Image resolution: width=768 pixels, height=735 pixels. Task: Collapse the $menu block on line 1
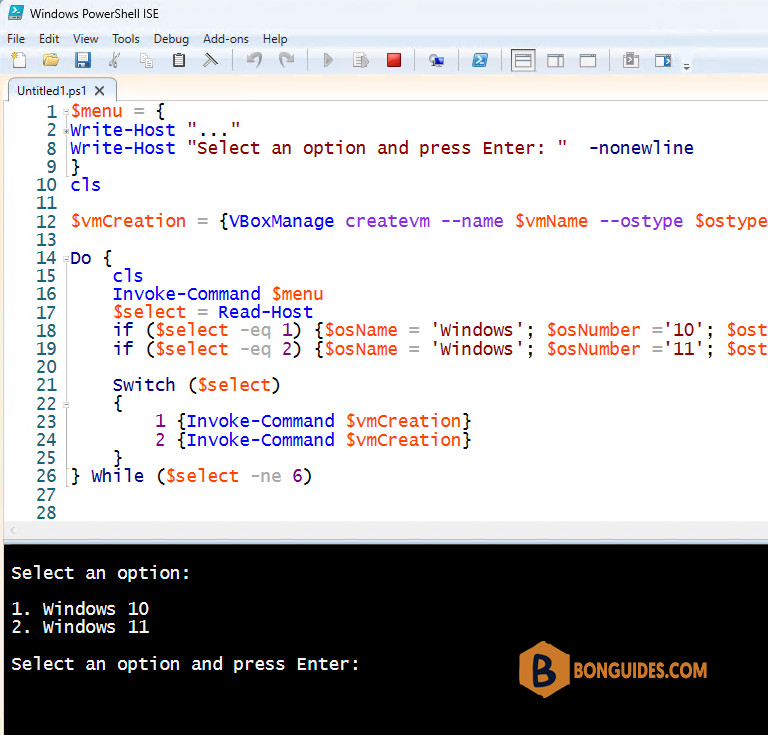click(66, 113)
